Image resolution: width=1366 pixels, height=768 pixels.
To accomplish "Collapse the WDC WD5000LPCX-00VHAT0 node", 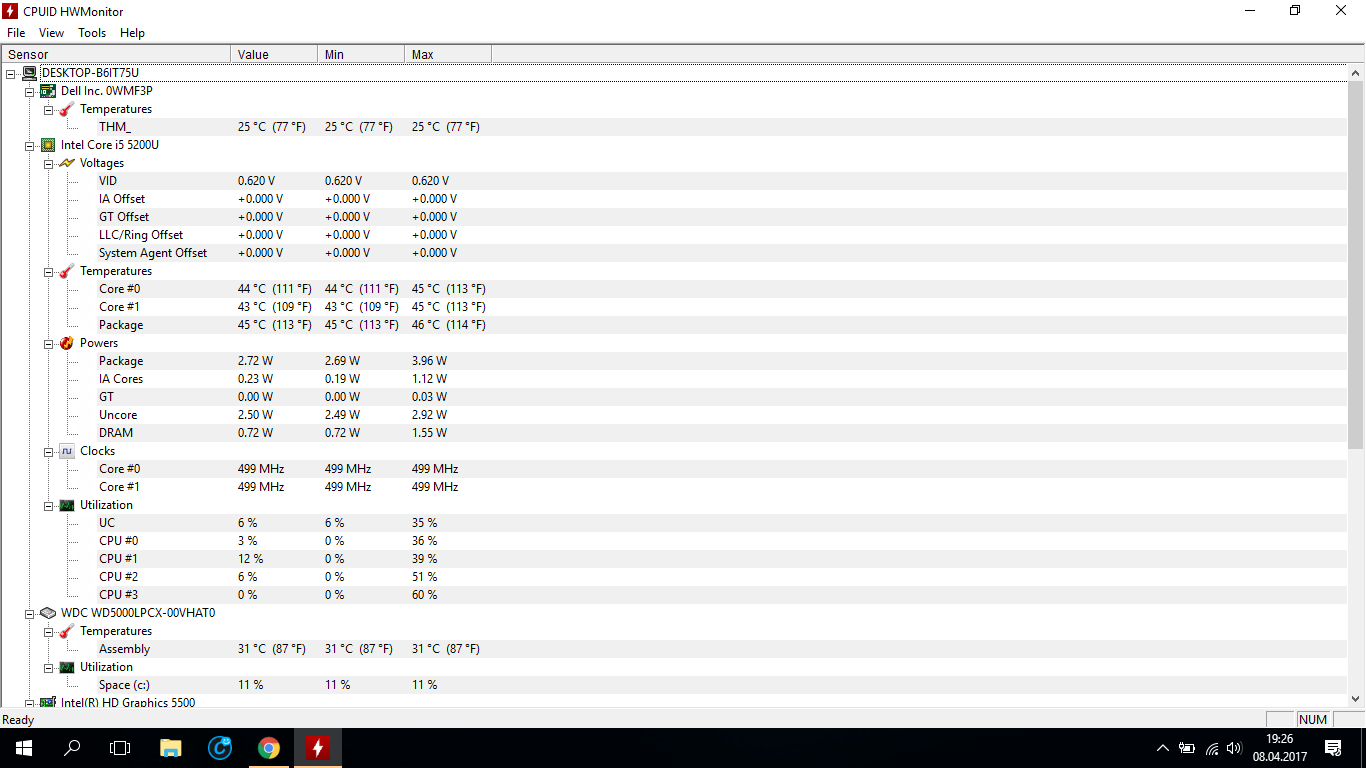I will 29,613.
